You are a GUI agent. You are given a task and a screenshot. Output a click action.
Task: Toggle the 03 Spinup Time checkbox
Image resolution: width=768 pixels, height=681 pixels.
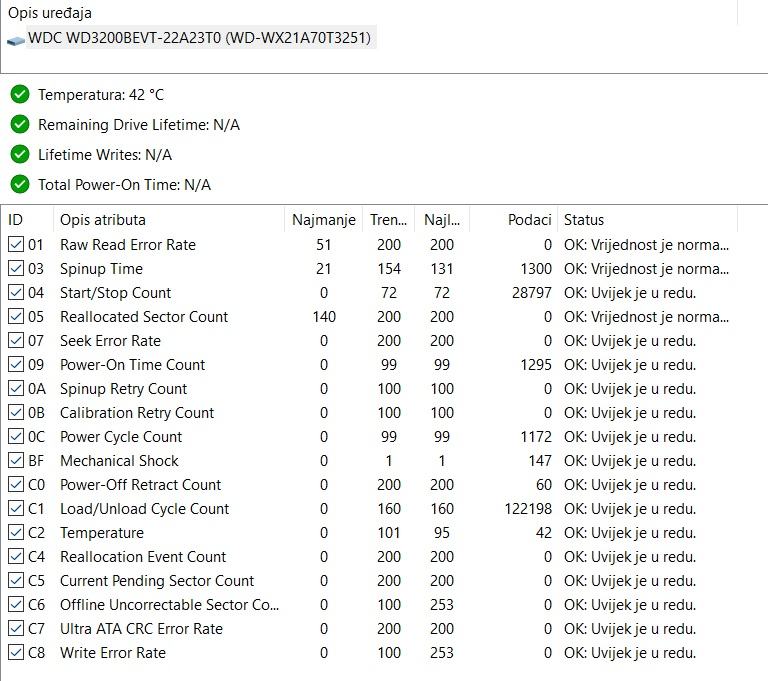[16, 268]
